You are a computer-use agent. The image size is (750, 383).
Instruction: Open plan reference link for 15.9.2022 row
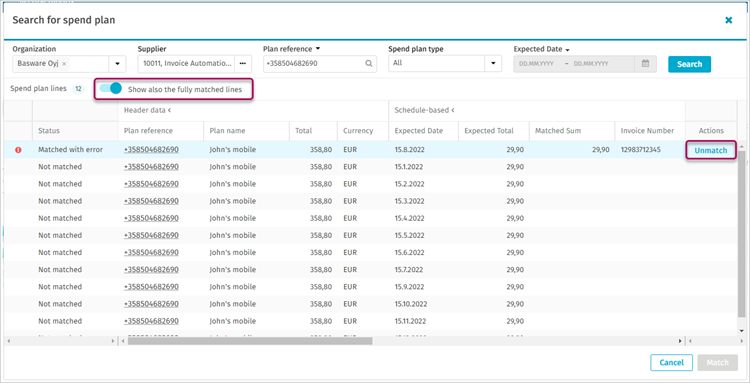(x=151, y=287)
